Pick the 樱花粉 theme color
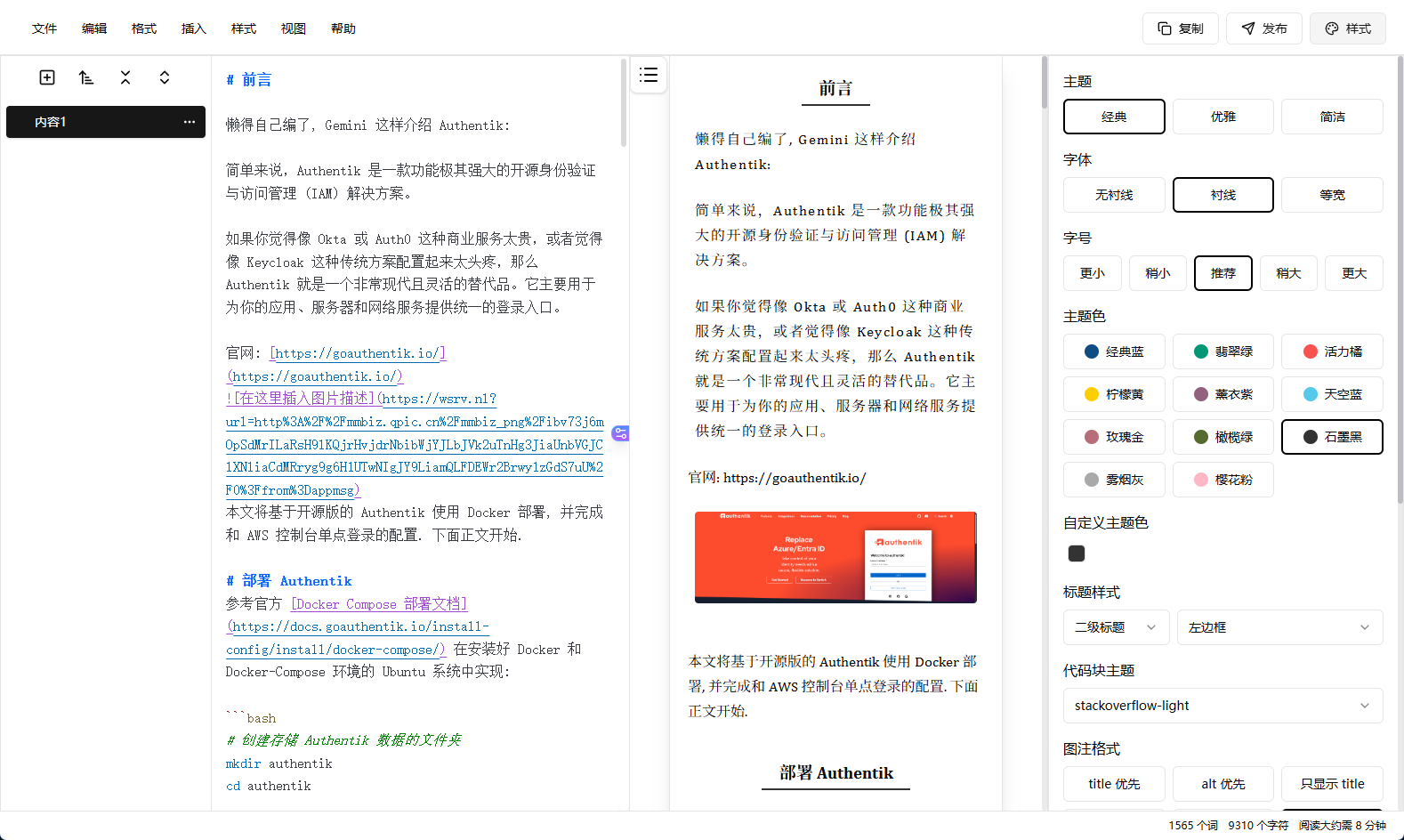 (x=1223, y=480)
